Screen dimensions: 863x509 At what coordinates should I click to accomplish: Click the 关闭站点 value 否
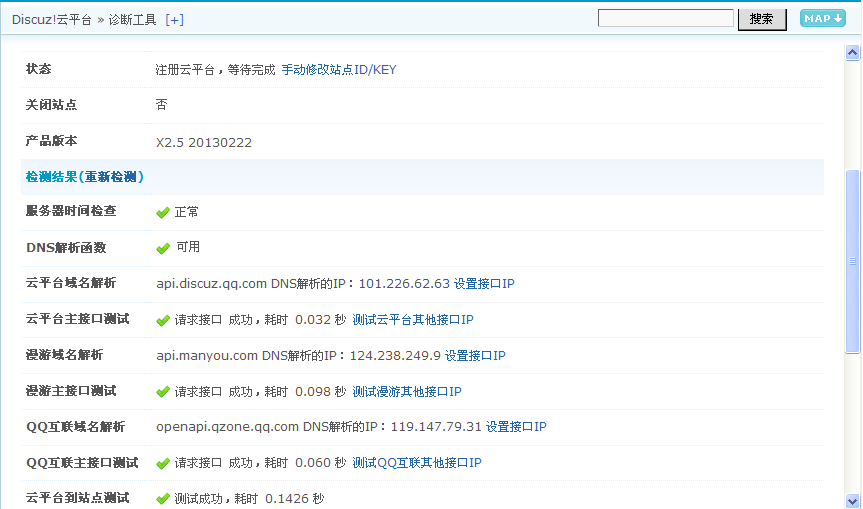161,105
